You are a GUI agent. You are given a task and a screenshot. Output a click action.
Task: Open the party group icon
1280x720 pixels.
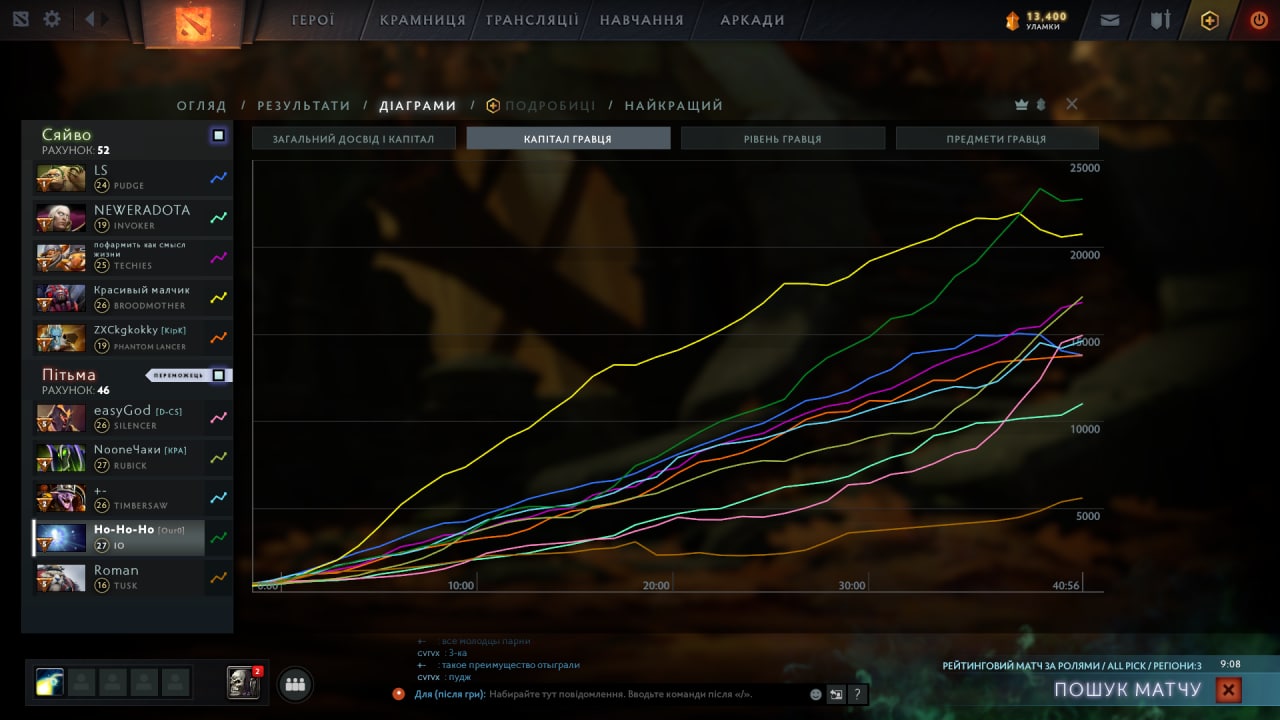[294, 684]
